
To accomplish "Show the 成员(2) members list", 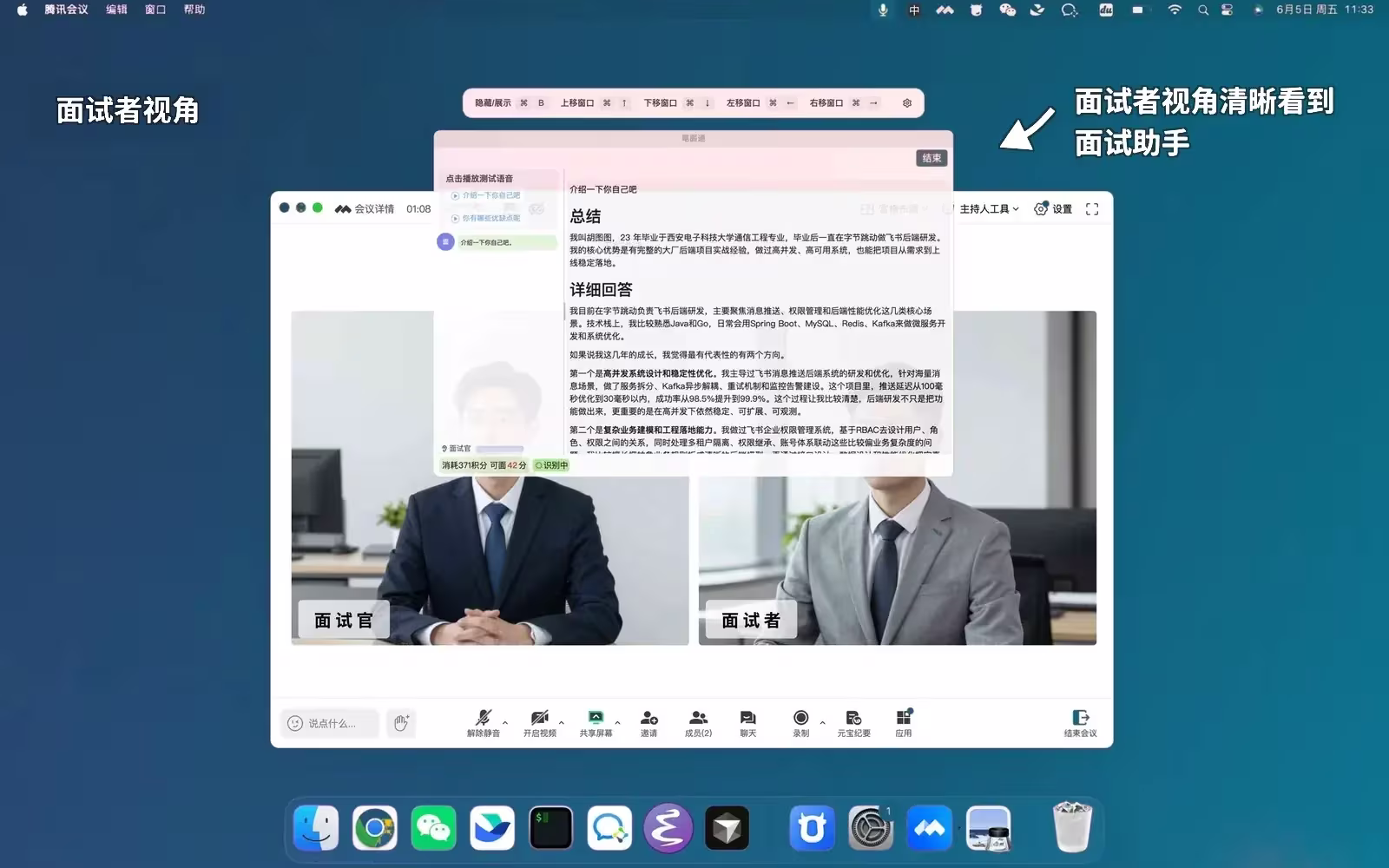I will (698, 722).
